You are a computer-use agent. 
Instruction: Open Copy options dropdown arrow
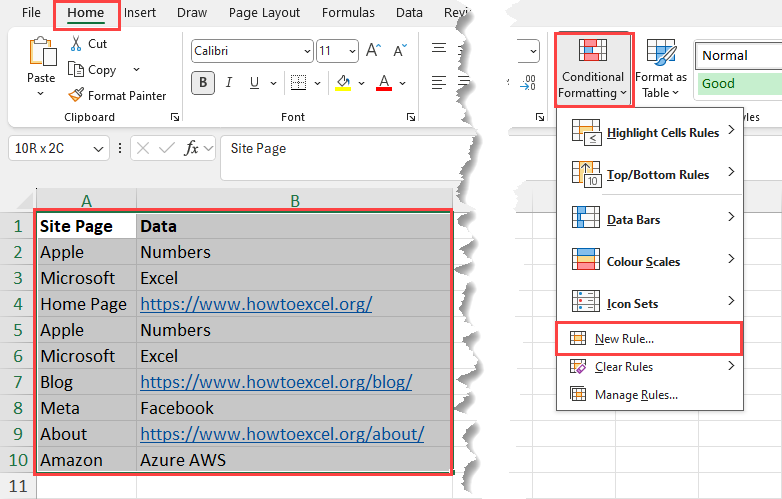click(136, 70)
